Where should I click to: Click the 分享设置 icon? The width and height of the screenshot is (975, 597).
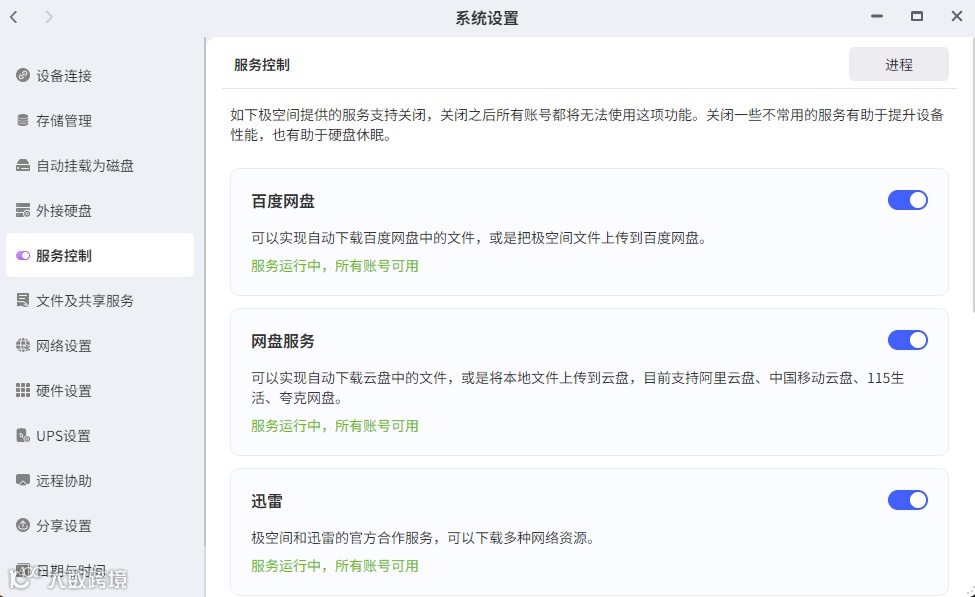[x=23, y=525]
